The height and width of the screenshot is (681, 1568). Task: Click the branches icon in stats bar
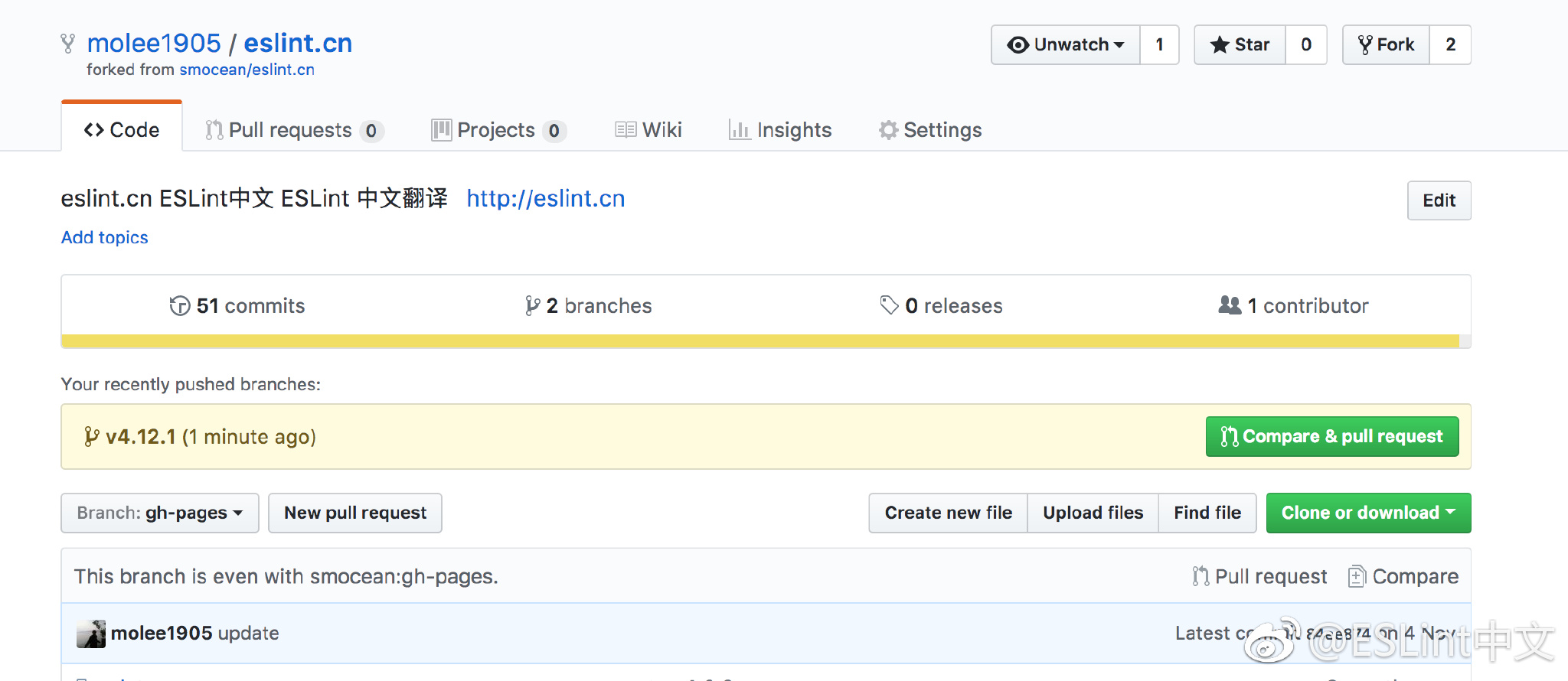point(532,306)
